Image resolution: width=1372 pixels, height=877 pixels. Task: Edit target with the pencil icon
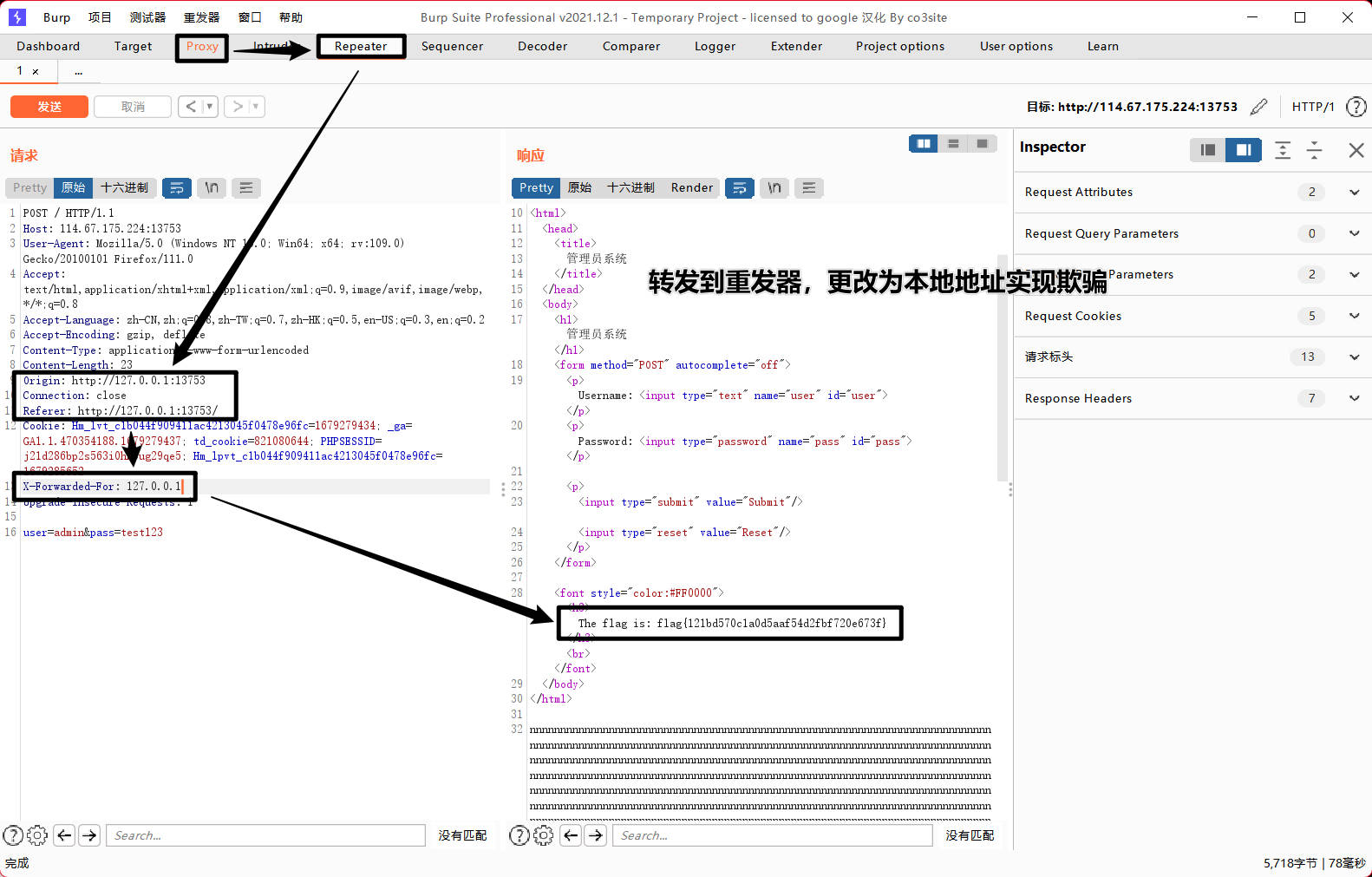click(1258, 107)
